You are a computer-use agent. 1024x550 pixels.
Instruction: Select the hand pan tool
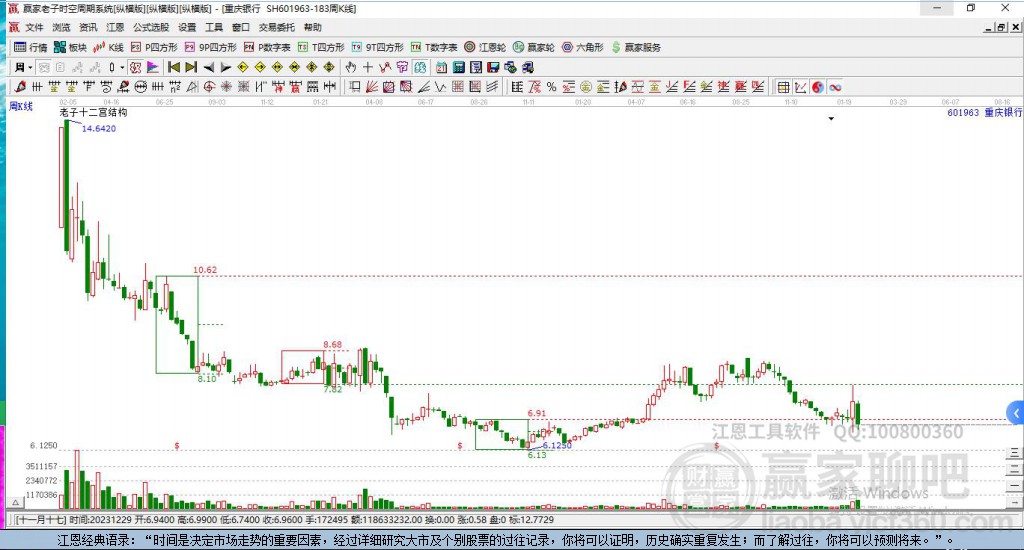tap(351, 67)
